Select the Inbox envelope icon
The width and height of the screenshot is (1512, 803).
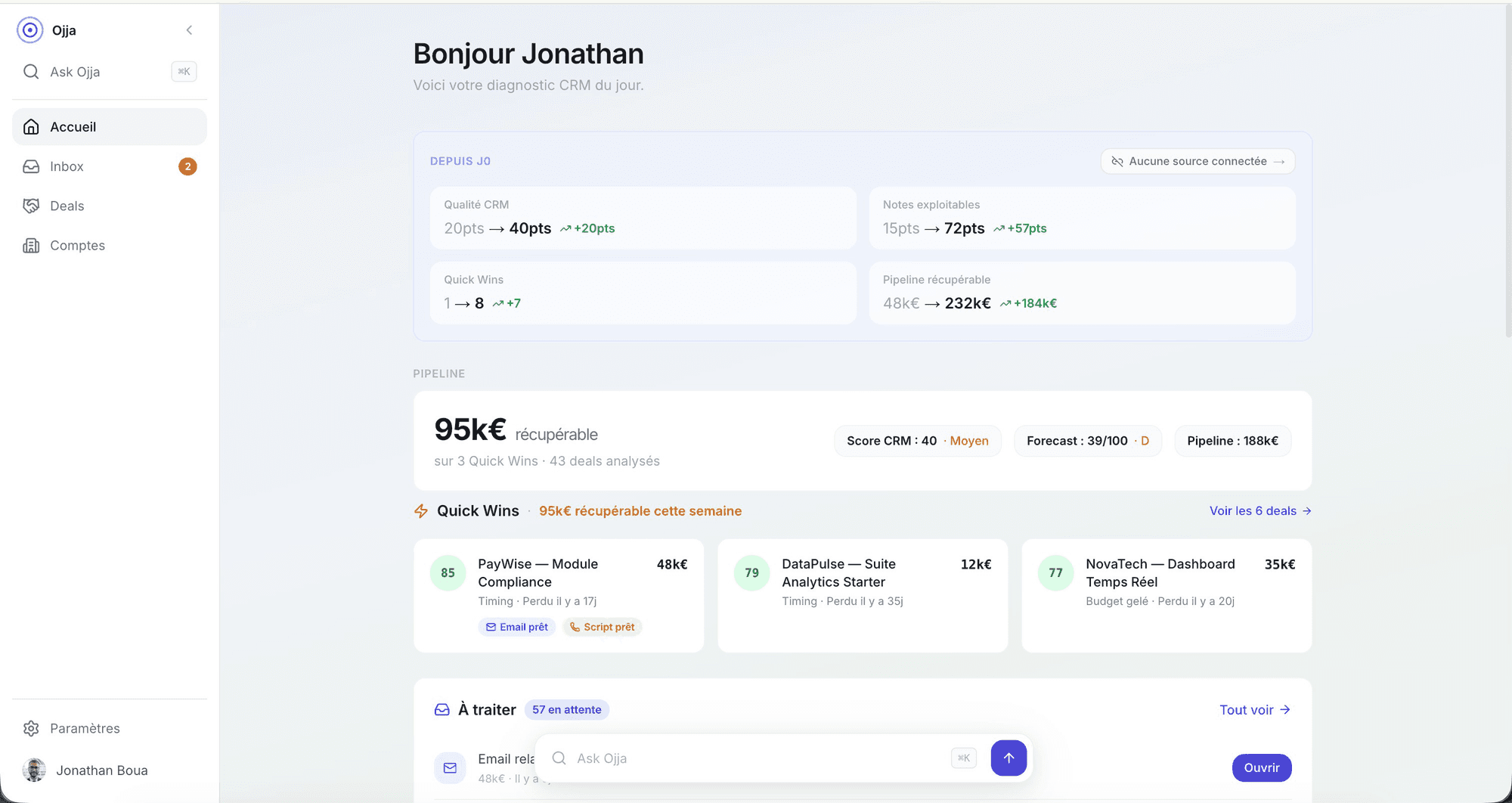pyautogui.click(x=31, y=166)
